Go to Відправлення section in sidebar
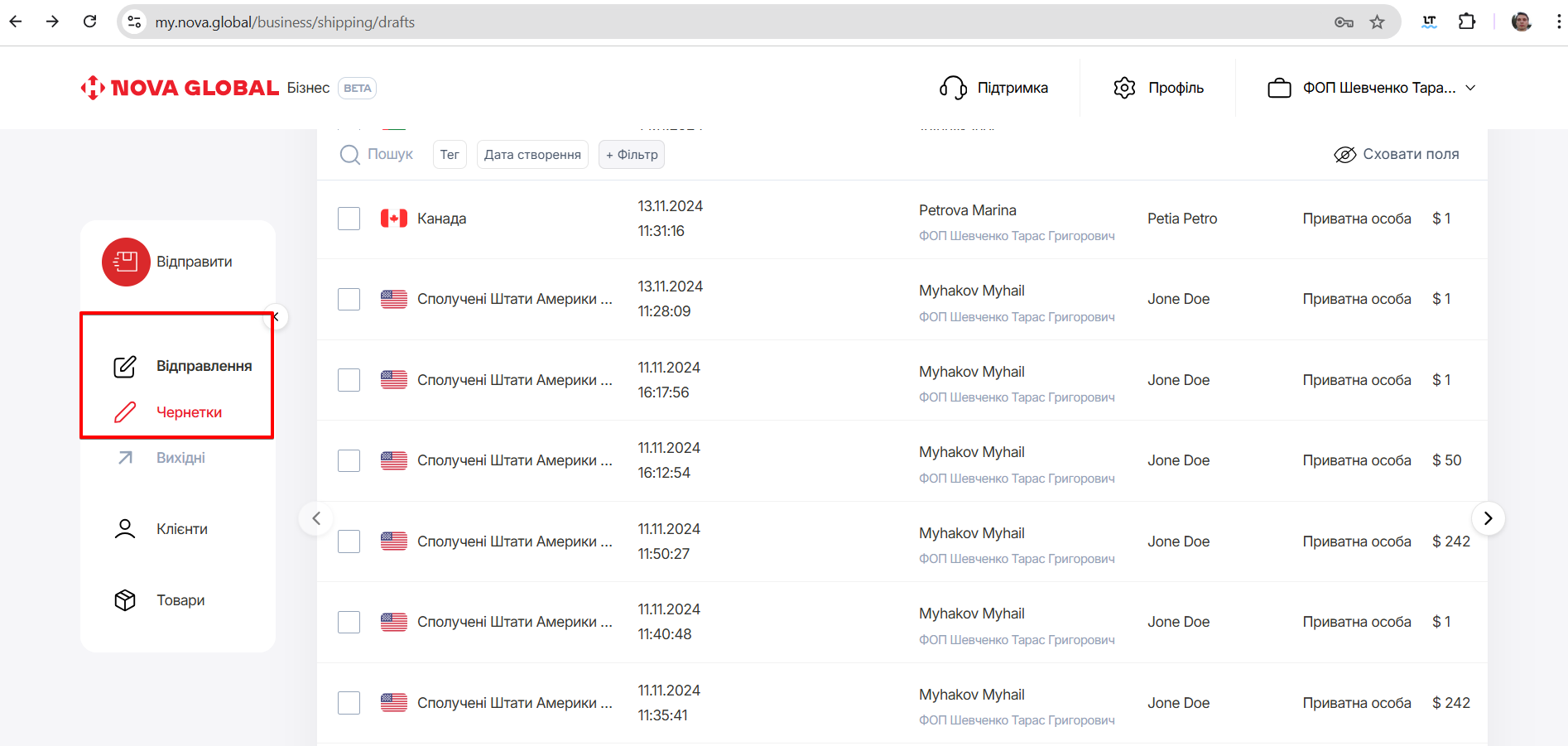The height and width of the screenshot is (746, 1568). pyautogui.click(x=204, y=366)
